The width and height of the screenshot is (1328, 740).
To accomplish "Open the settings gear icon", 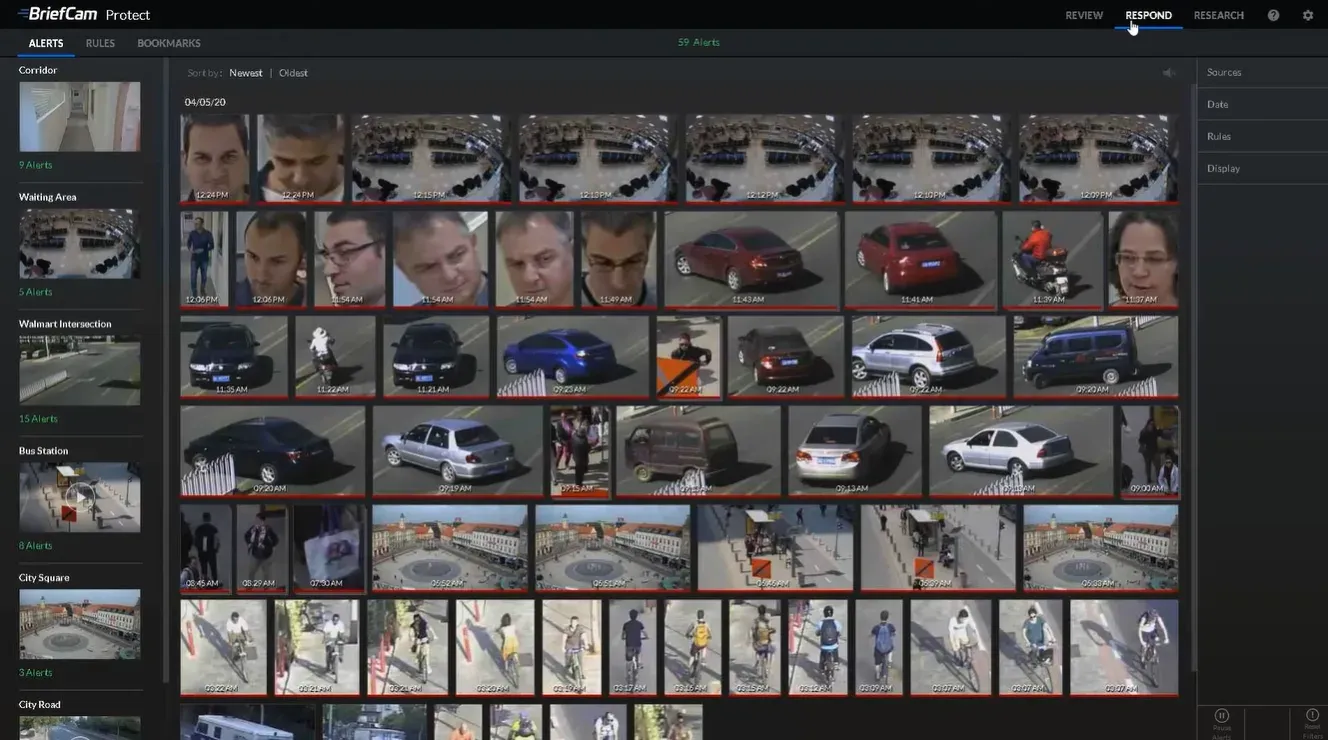I will click(x=1308, y=15).
